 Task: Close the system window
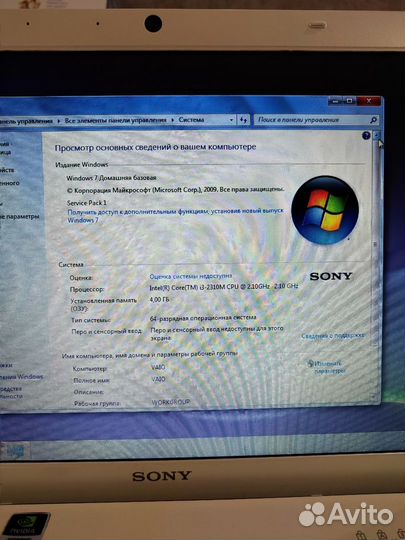pyautogui.click(x=369, y=101)
